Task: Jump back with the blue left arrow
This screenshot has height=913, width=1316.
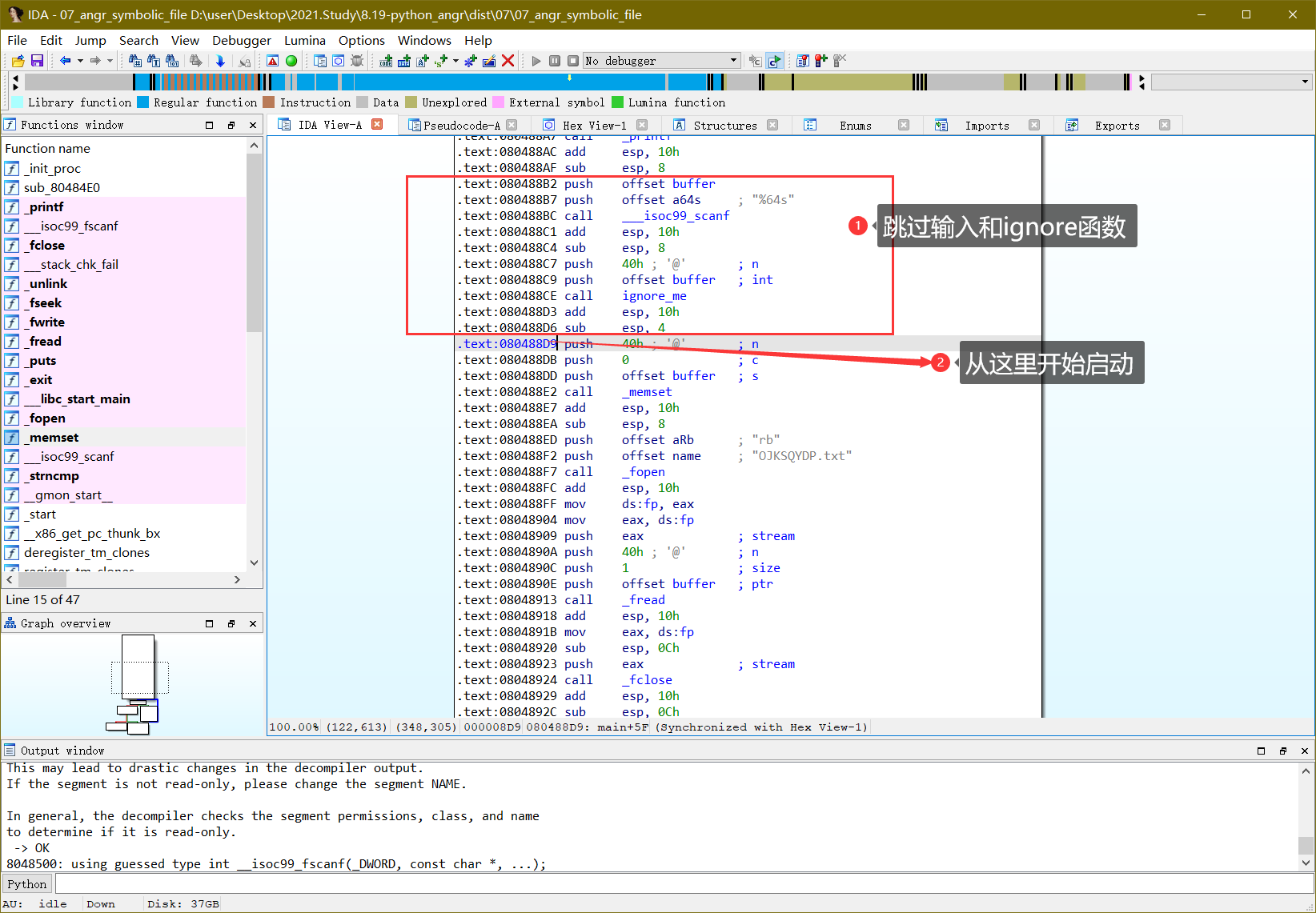Action: coord(66,61)
